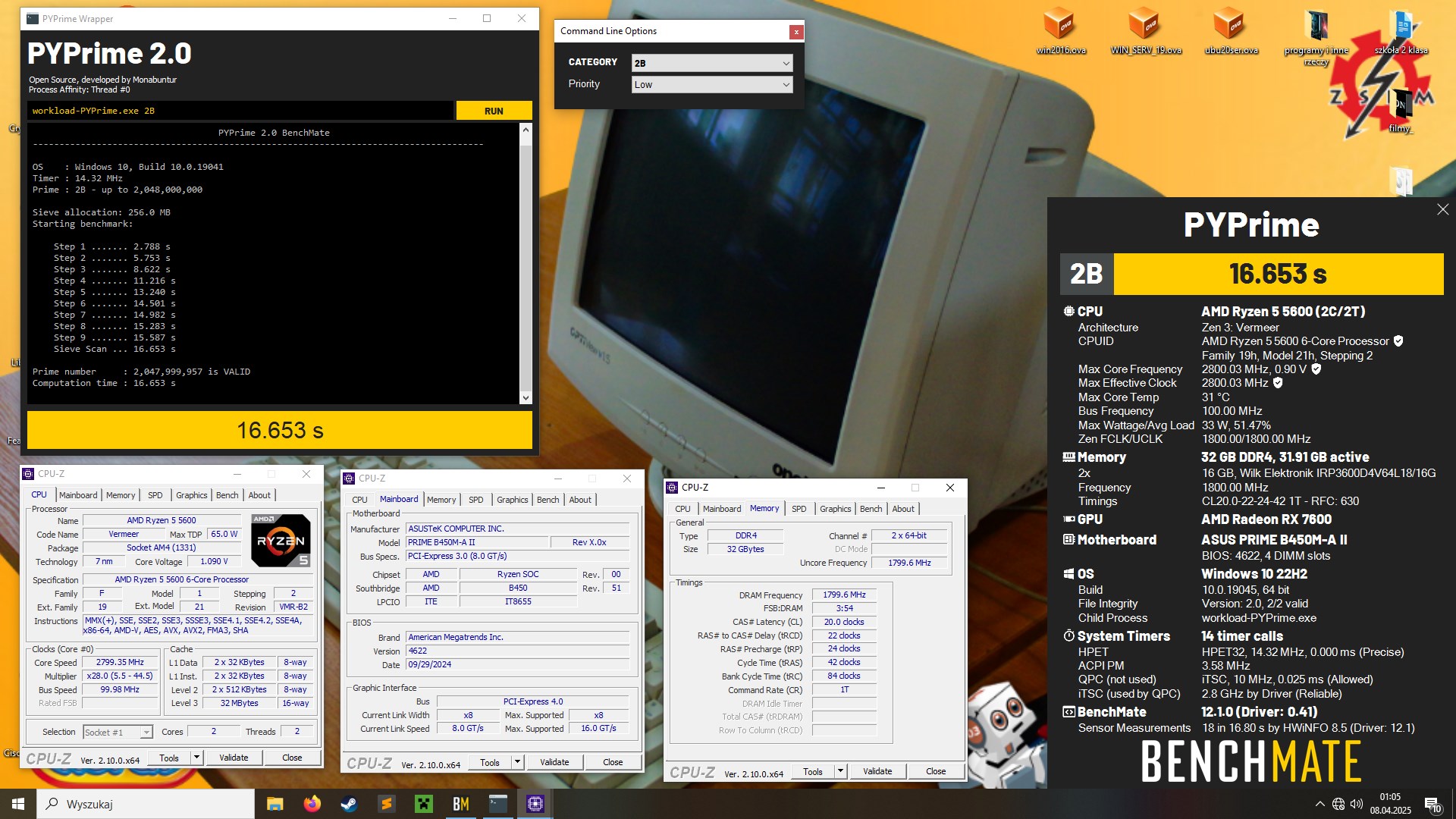Screen dimensions: 1456x819
Task: Open the Windows Start menu
Action: [18, 804]
